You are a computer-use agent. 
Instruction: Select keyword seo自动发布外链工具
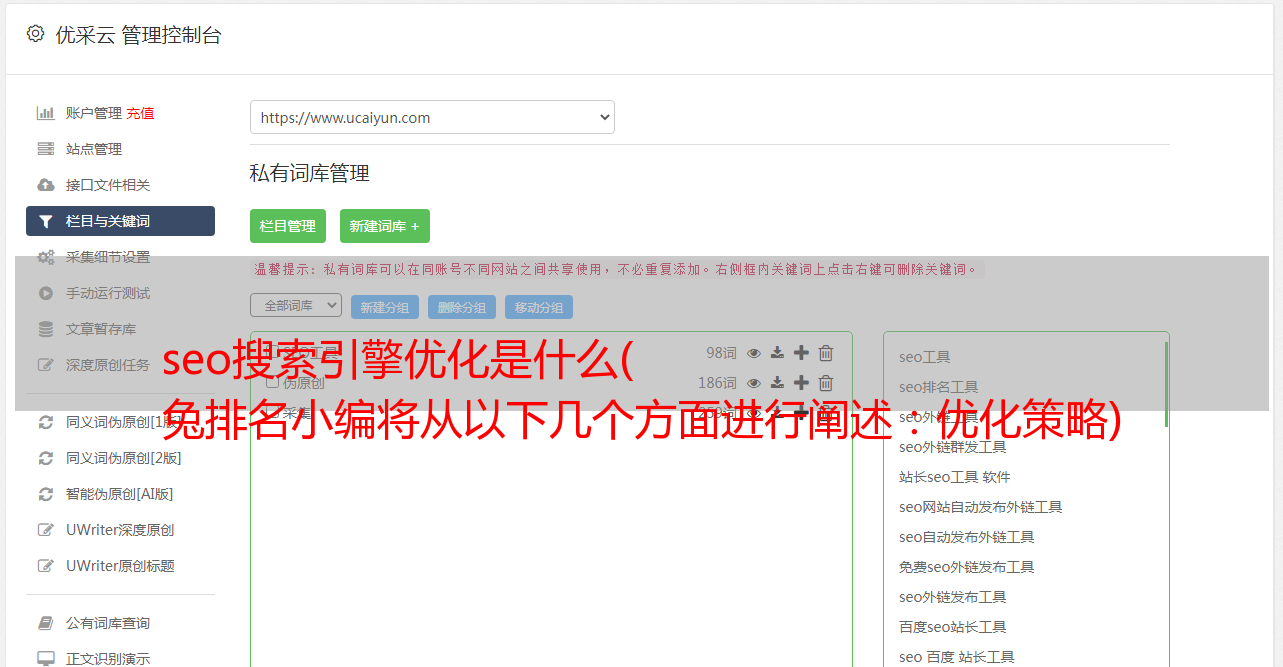coord(967,537)
